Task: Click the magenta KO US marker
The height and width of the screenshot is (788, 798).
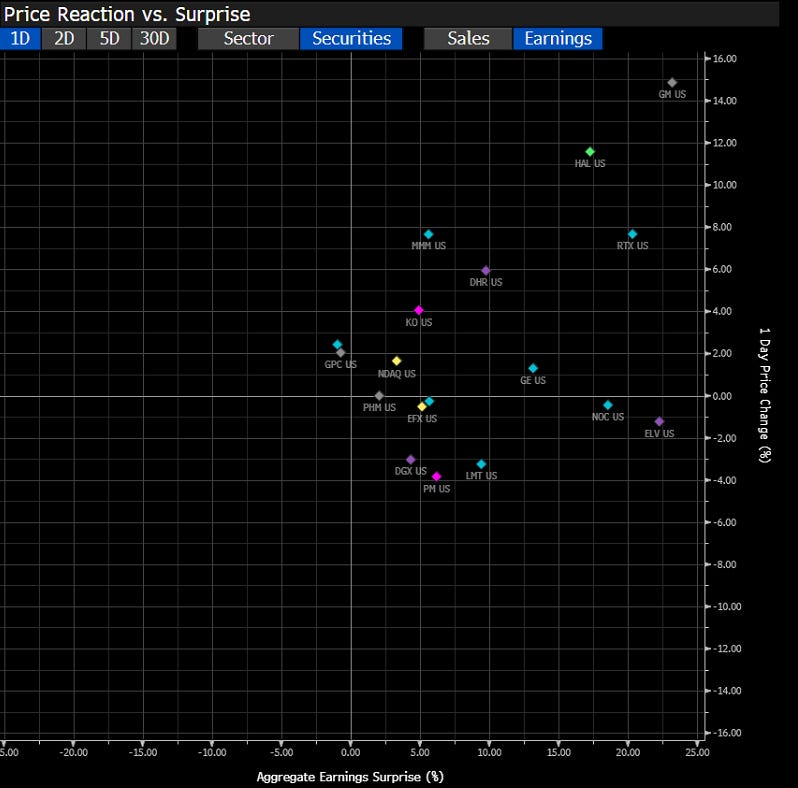Action: 418,310
